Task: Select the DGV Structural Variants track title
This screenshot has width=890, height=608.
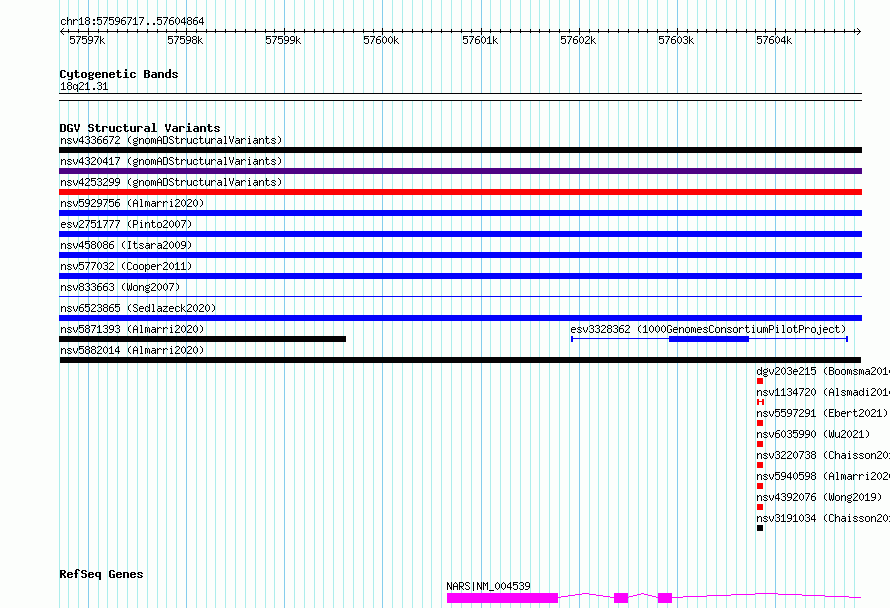Action: tap(140, 128)
